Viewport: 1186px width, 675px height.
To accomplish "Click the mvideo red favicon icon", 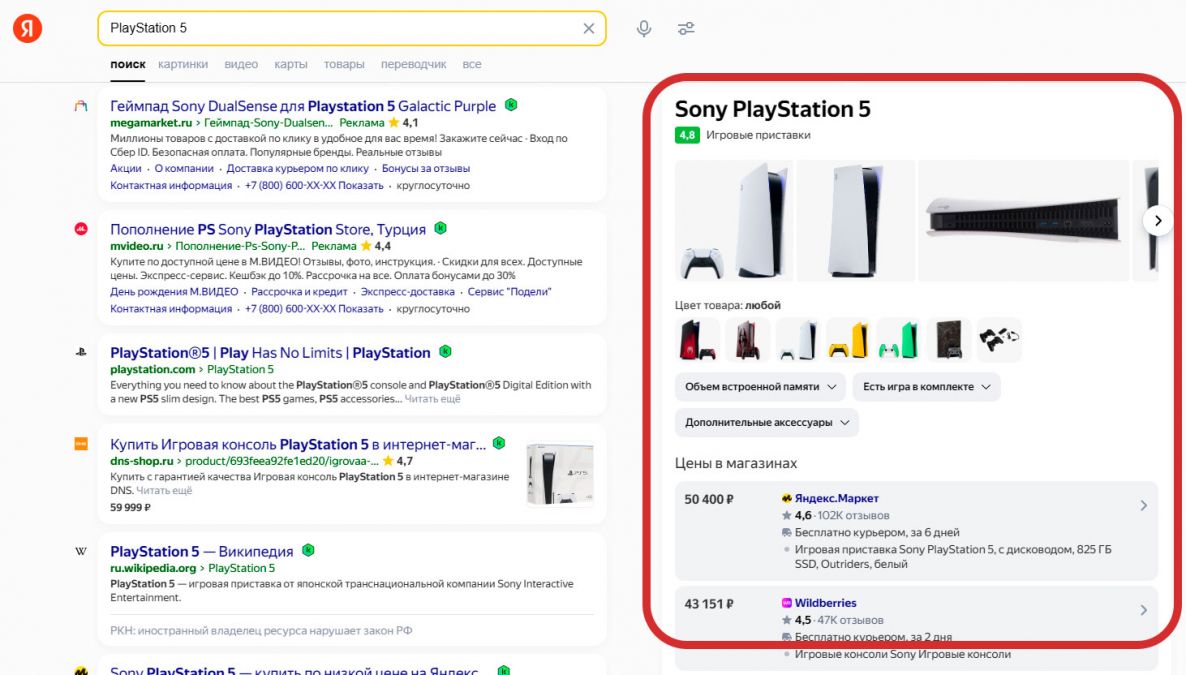I will [81, 229].
